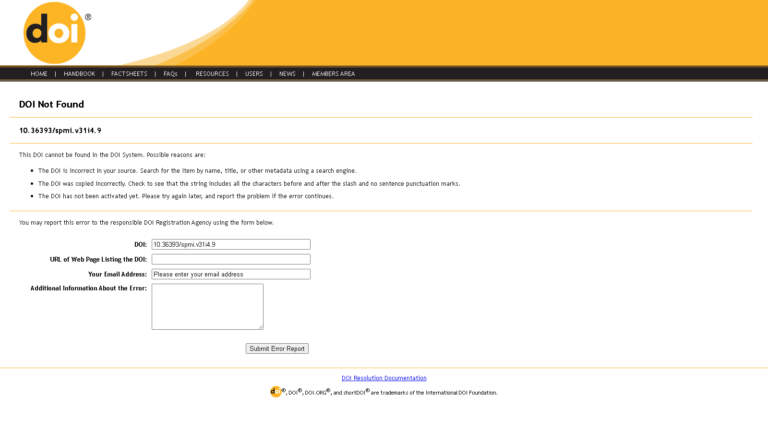
Task: Grab the text area resize handle corner
Action: click(x=261, y=327)
